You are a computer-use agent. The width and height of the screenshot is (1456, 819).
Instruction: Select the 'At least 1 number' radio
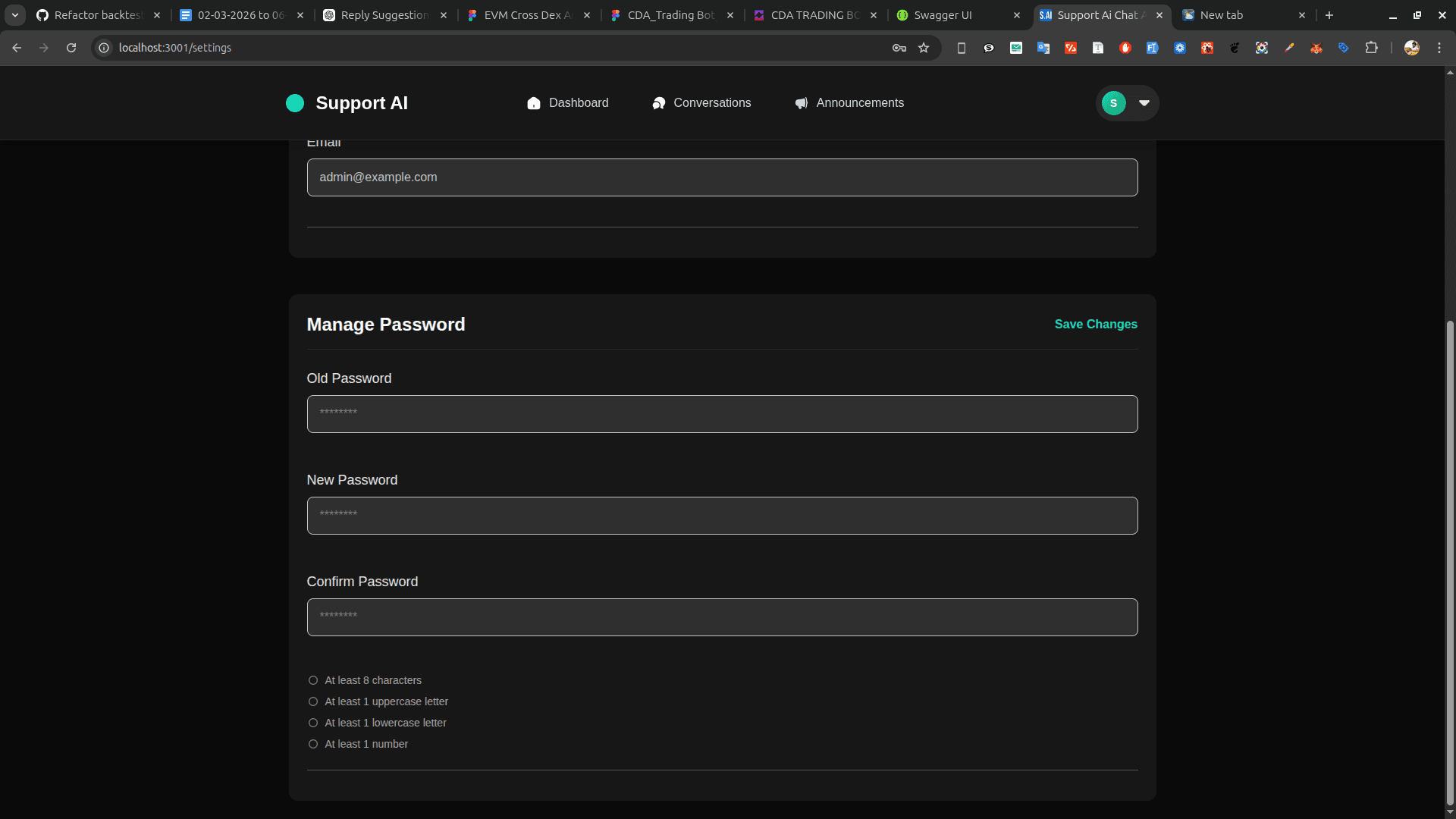point(312,744)
